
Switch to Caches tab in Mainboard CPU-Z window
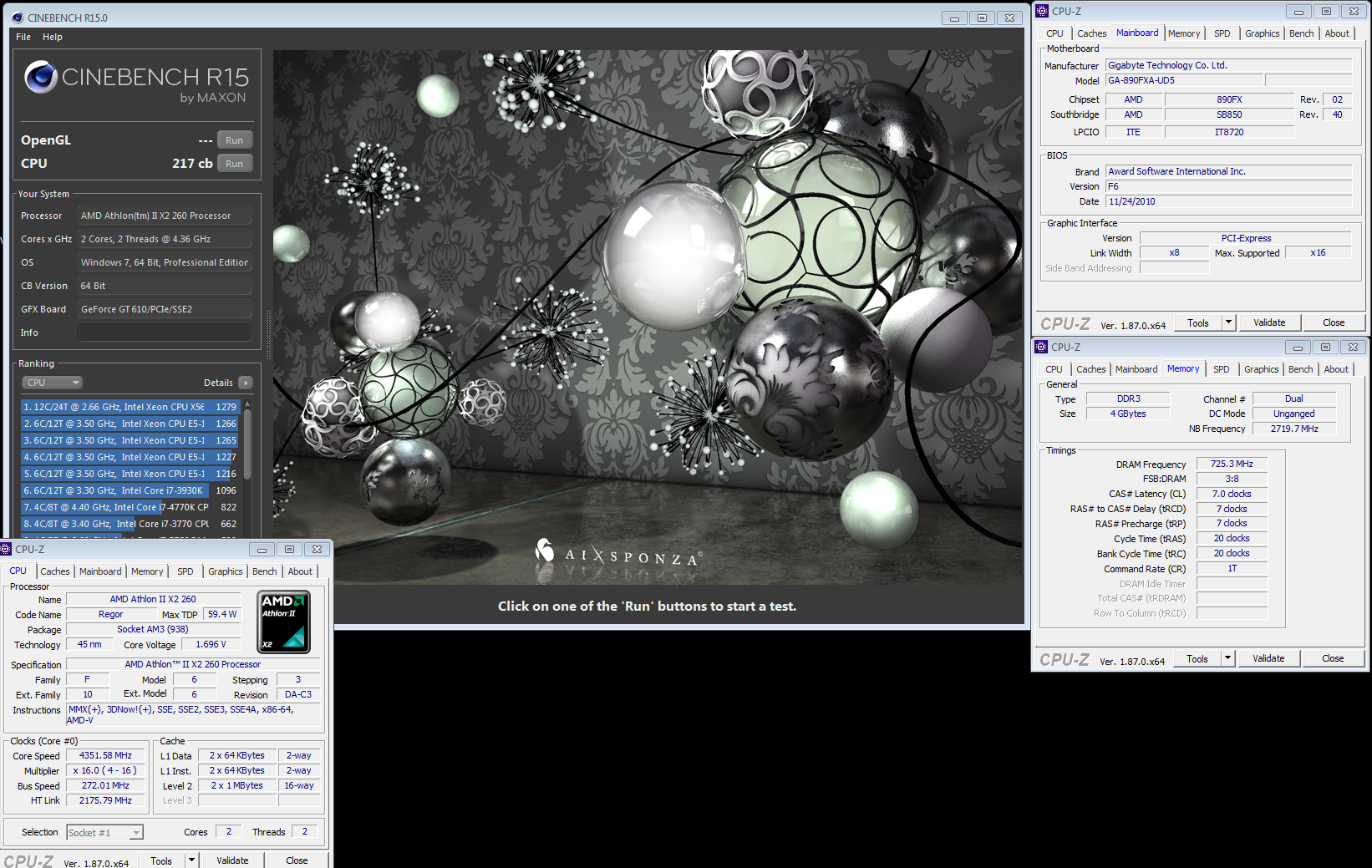(1091, 33)
